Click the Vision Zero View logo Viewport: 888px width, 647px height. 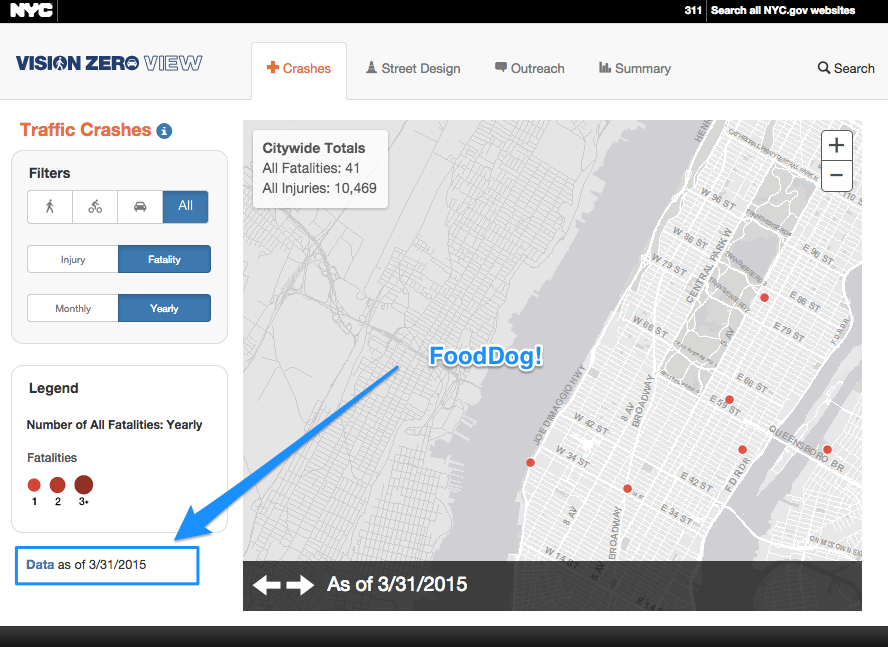pyautogui.click(x=109, y=63)
